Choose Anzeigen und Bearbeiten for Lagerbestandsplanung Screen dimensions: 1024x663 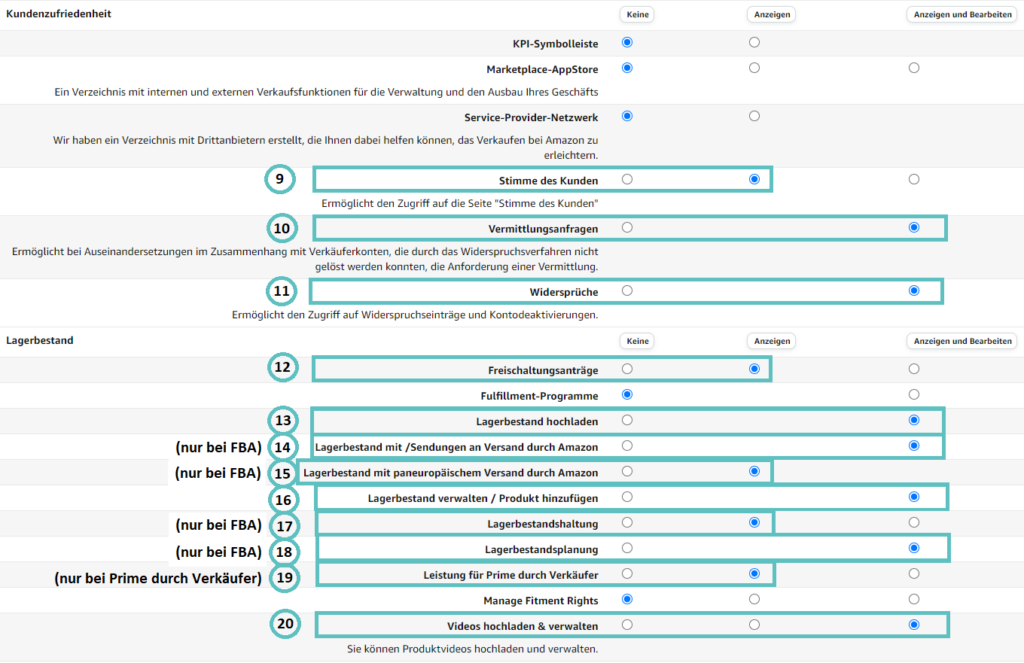pos(914,548)
